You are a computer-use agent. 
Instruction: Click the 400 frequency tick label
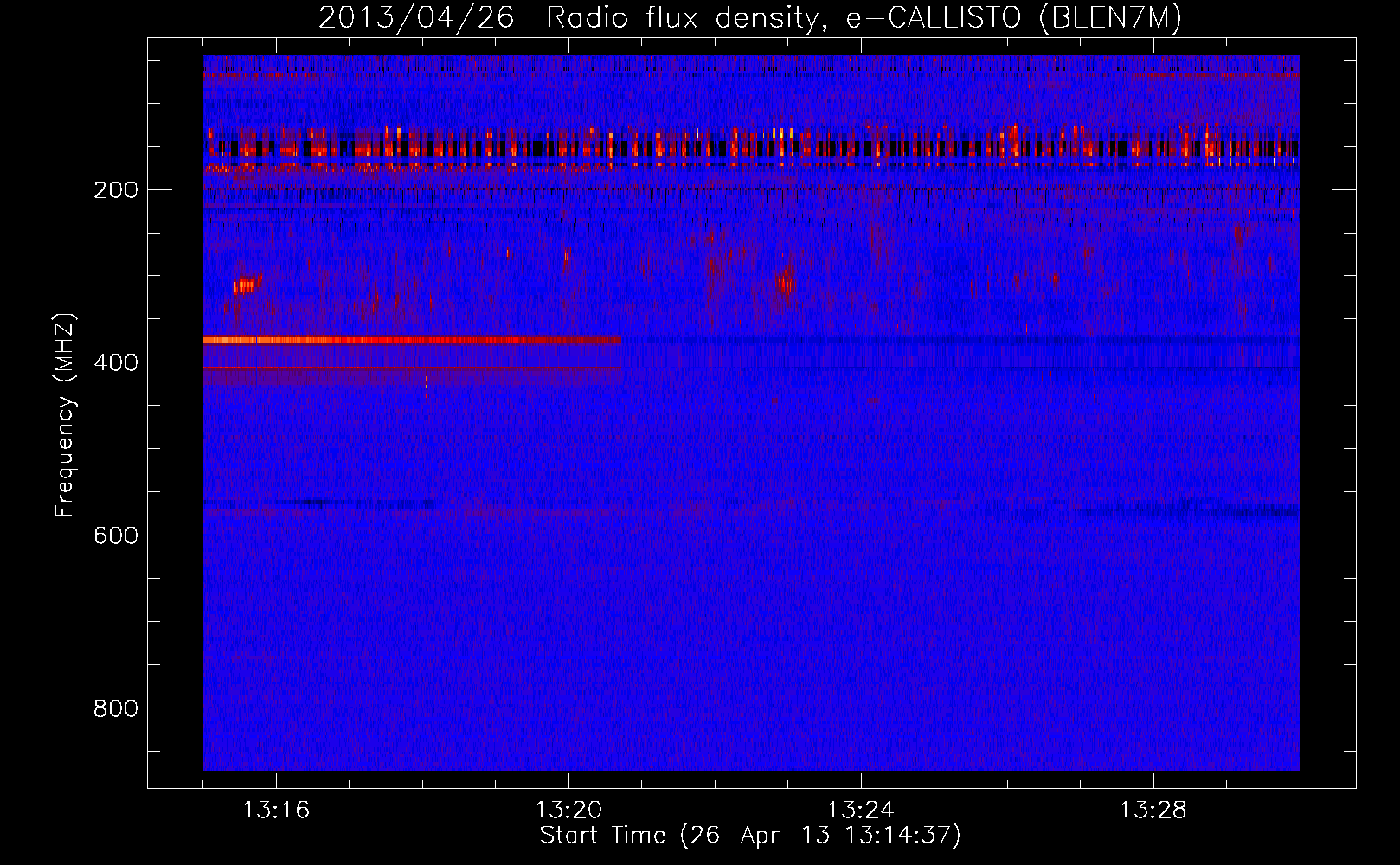[x=116, y=362]
